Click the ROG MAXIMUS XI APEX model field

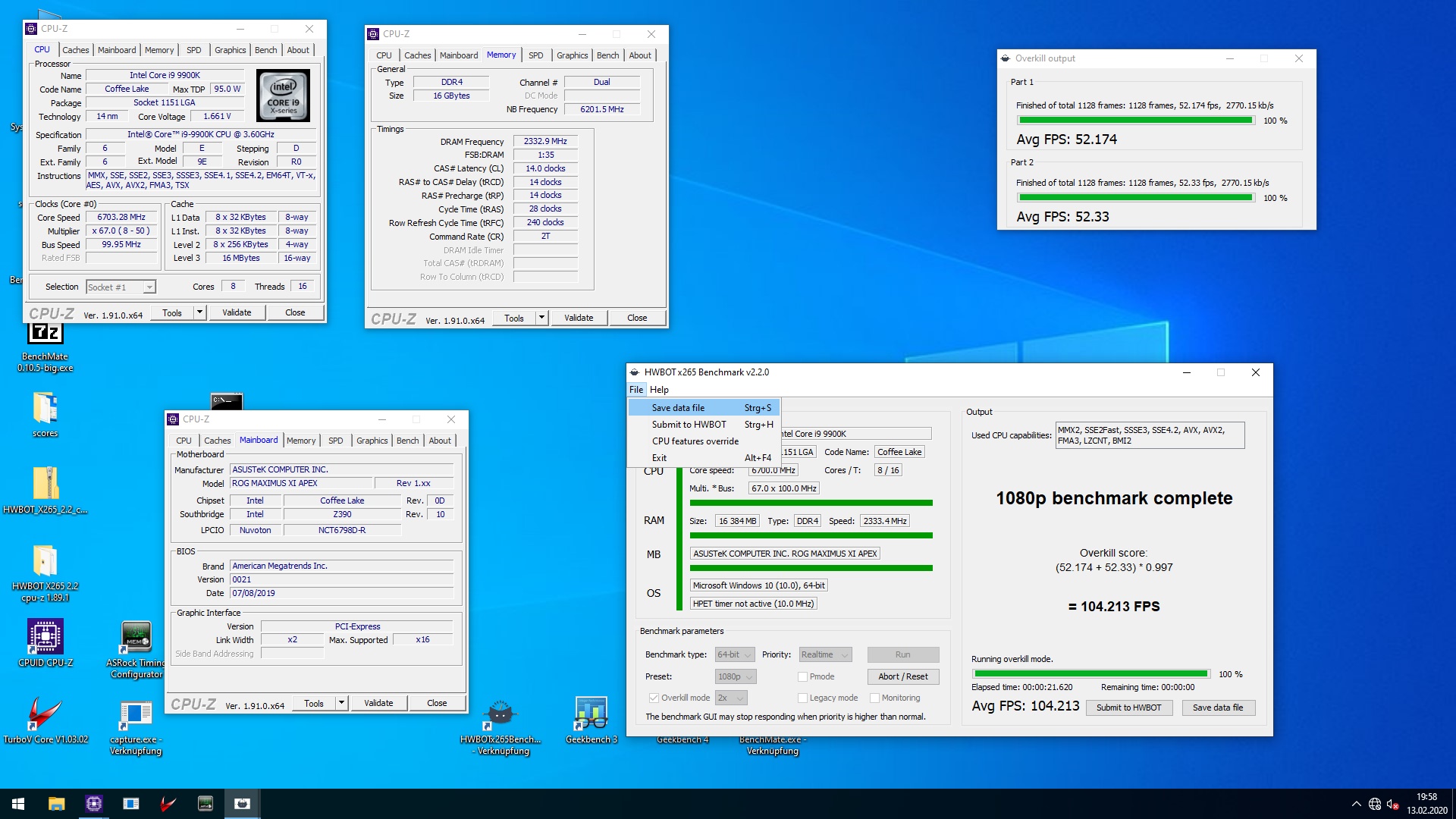click(x=302, y=483)
